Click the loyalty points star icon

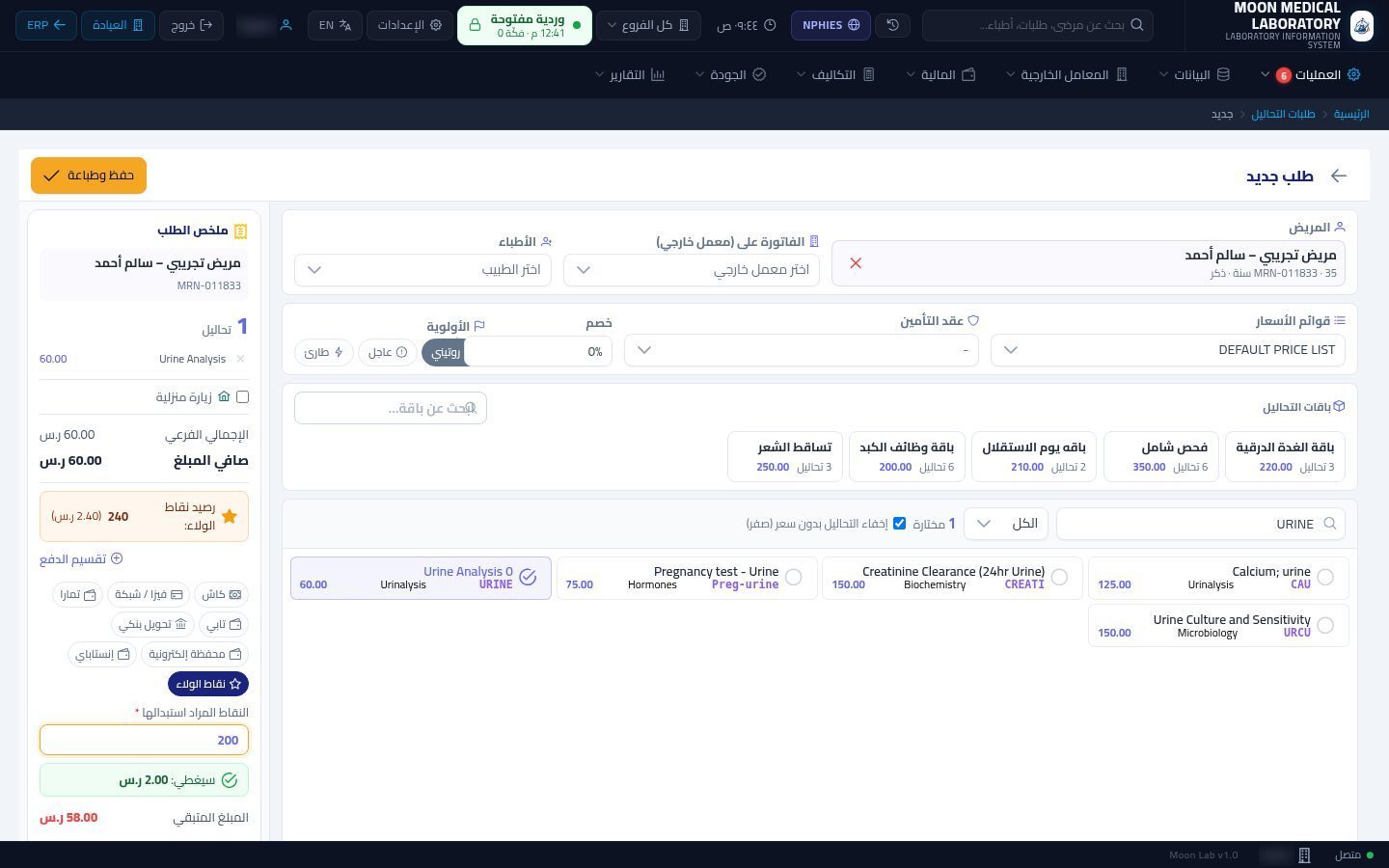[x=229, y=517]
